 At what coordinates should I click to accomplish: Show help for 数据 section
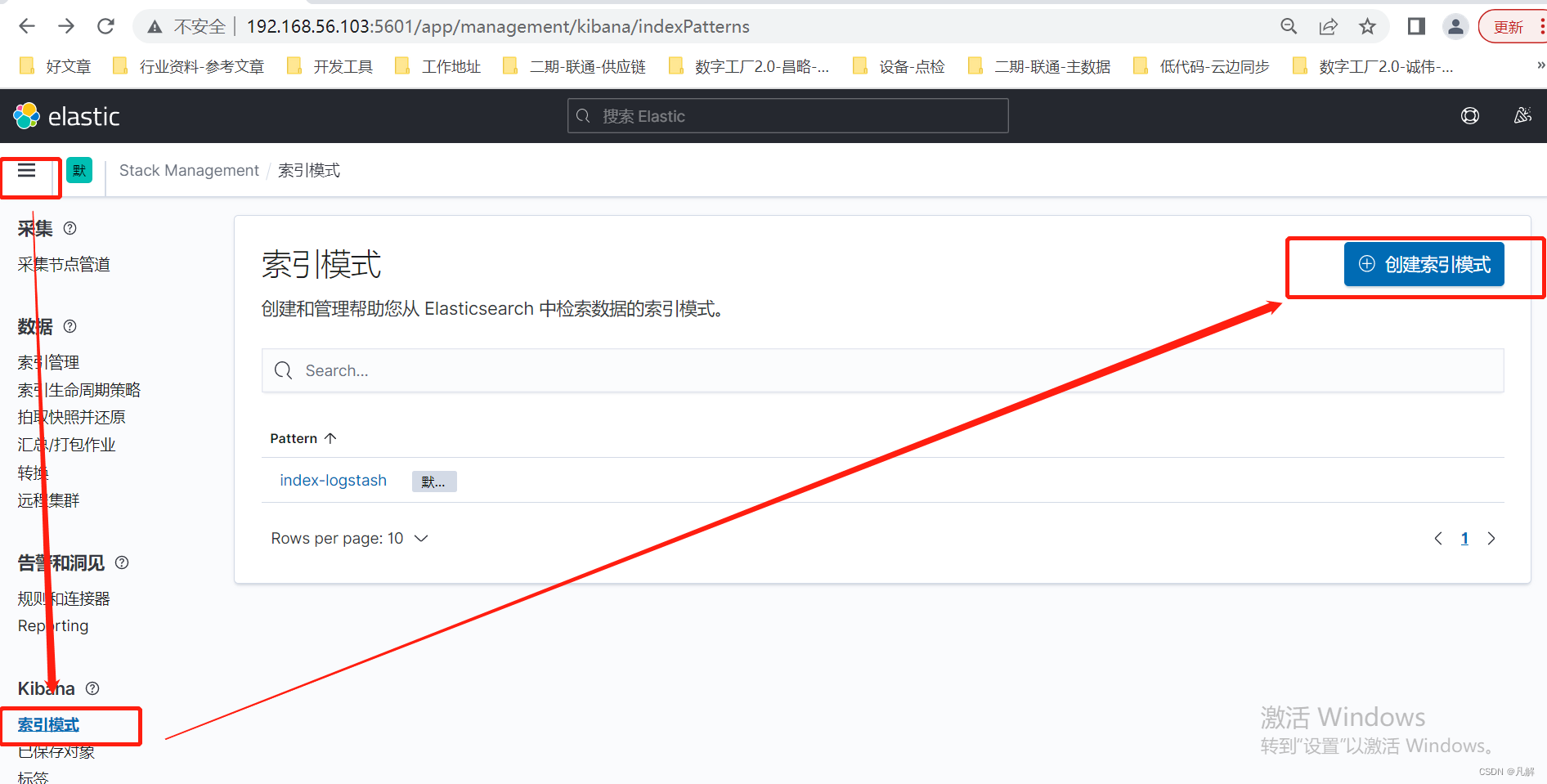coord(70,326)
